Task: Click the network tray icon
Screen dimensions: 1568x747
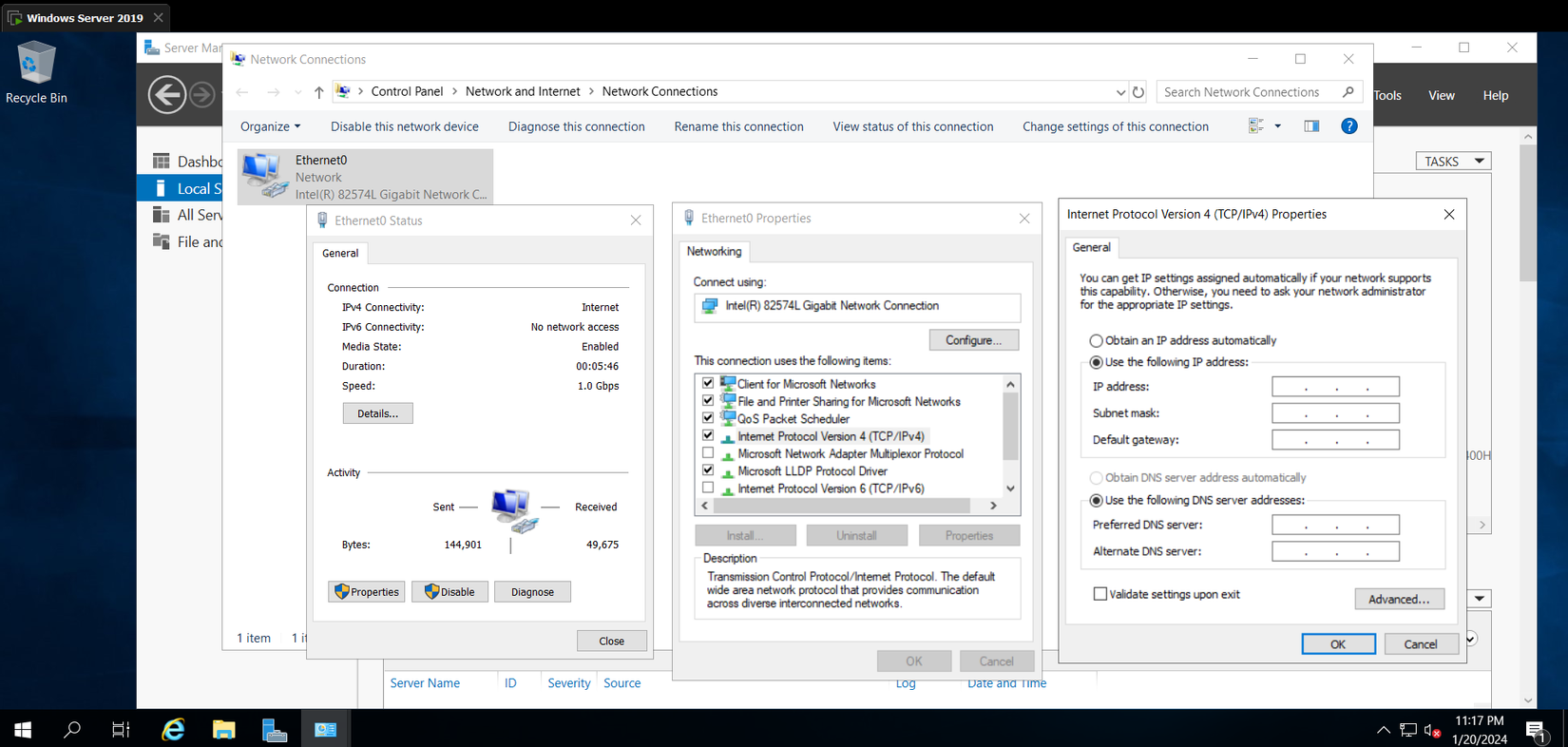Action: (x=1408, y=730)
